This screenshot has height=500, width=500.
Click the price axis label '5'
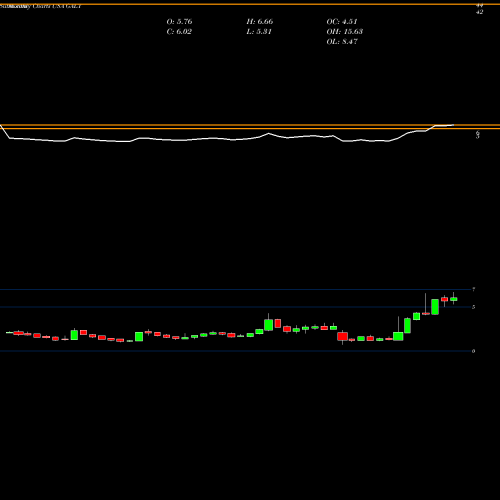(x=474, y=307)
